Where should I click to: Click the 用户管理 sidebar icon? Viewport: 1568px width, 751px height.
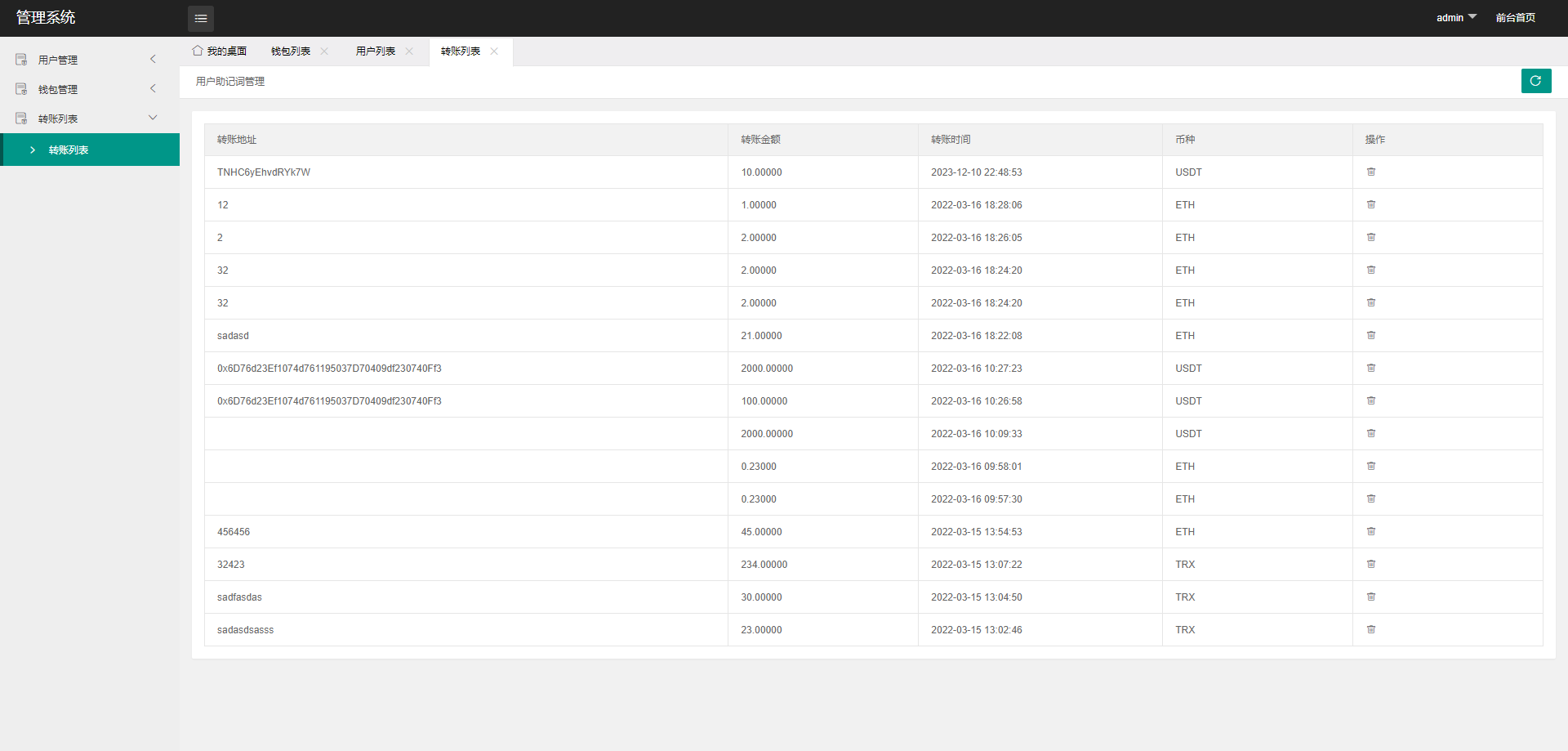click(21, 60)
